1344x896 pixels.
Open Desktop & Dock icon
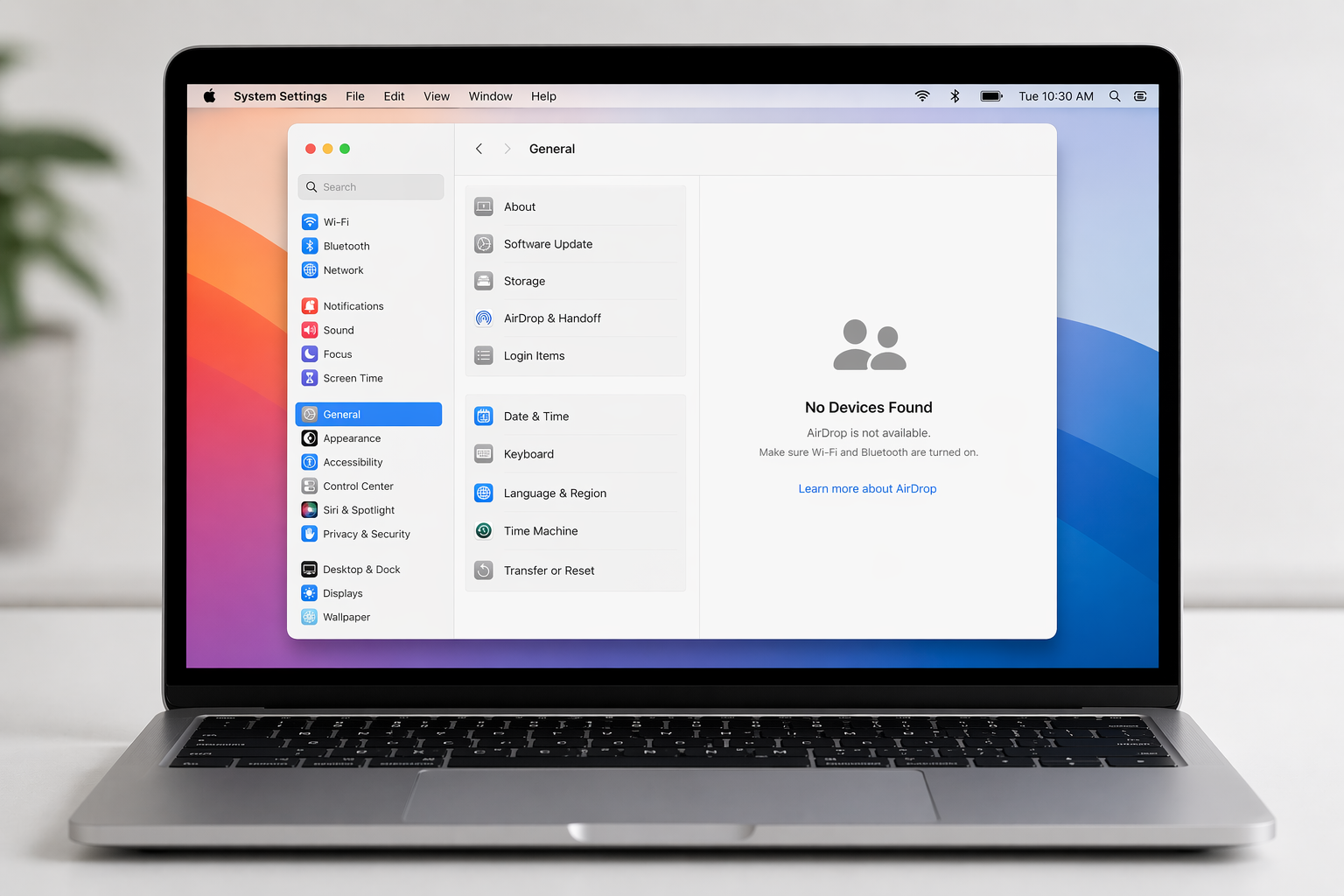click(x=310, y=569)
